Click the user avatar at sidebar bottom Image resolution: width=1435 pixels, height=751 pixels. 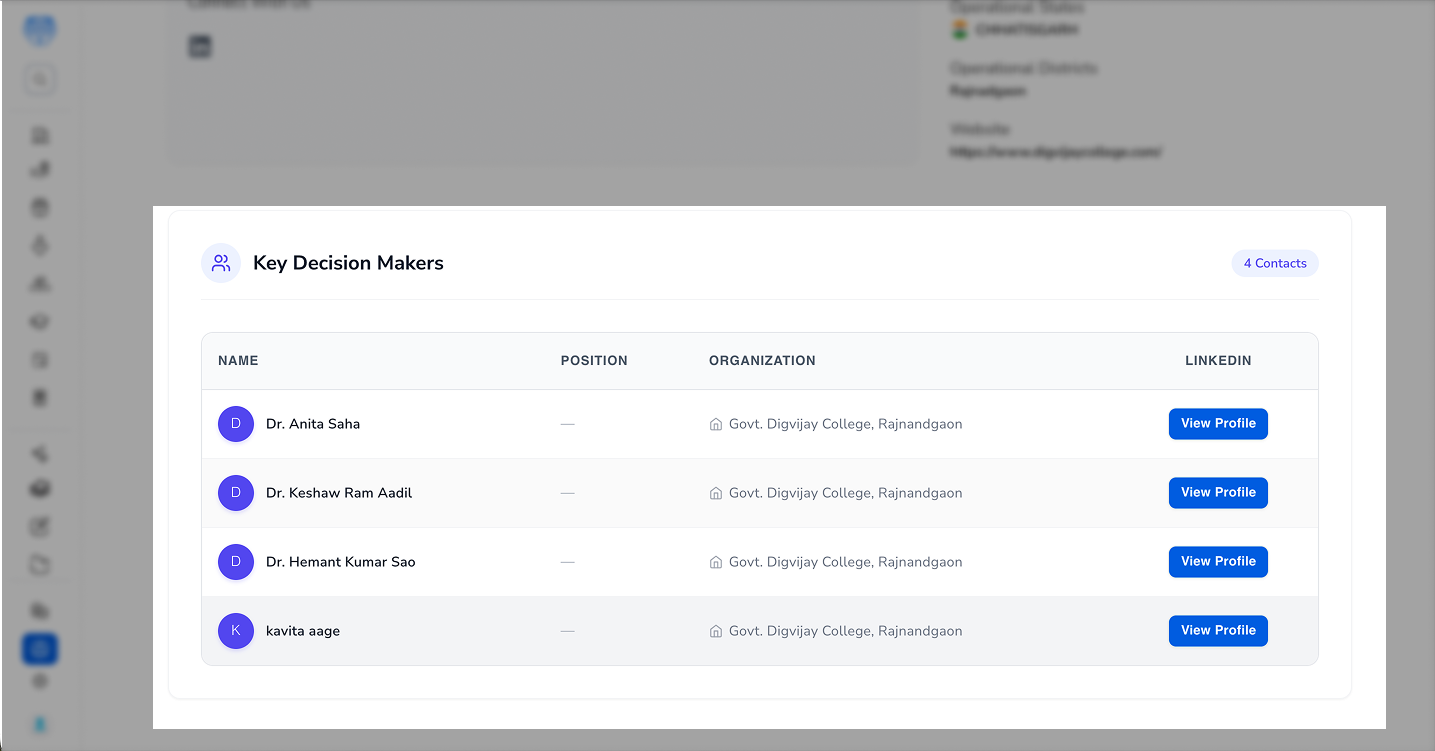point(39,726)
